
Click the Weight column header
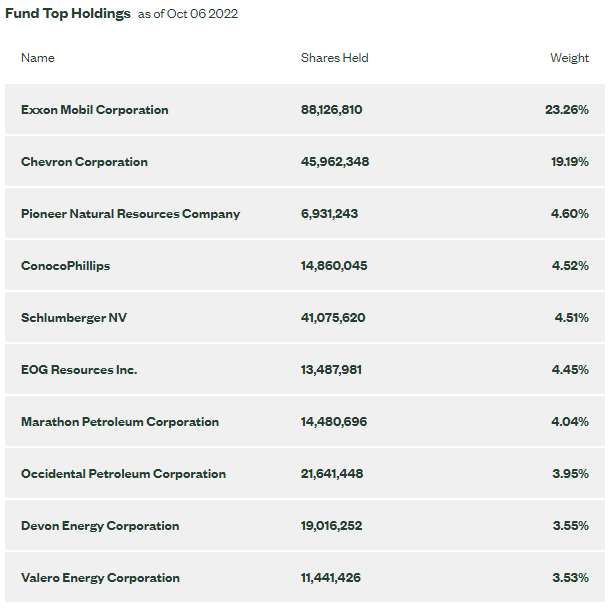click(569, 58)
